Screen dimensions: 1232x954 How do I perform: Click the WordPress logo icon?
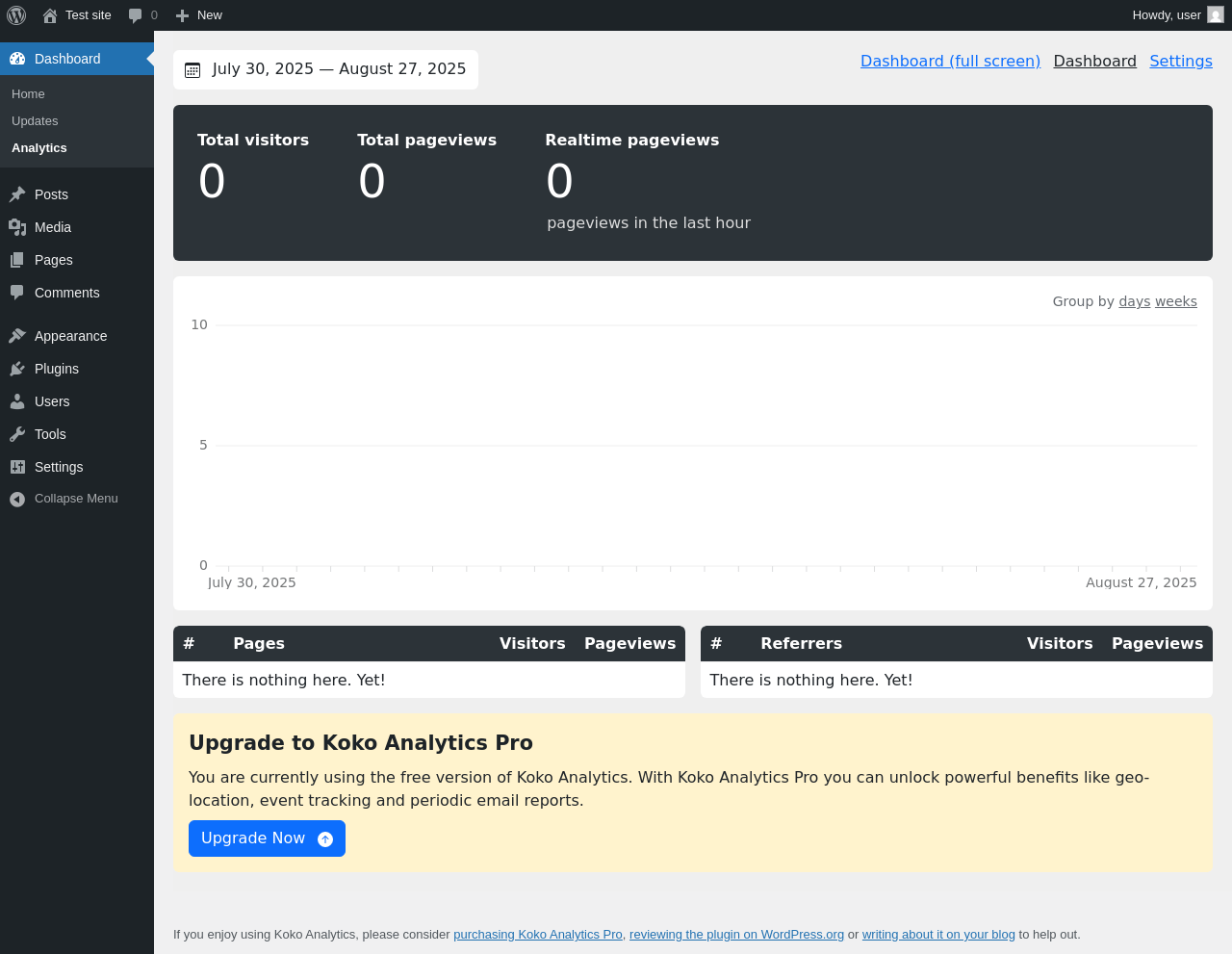(16, 15)
